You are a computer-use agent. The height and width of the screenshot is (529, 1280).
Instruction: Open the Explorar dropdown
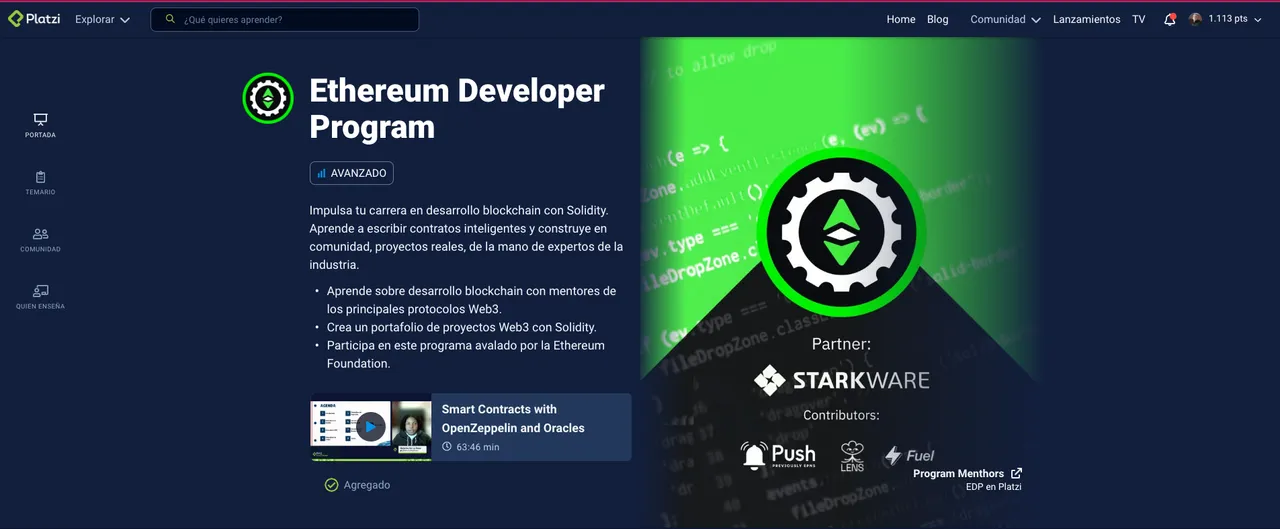(x=102, y=19)
